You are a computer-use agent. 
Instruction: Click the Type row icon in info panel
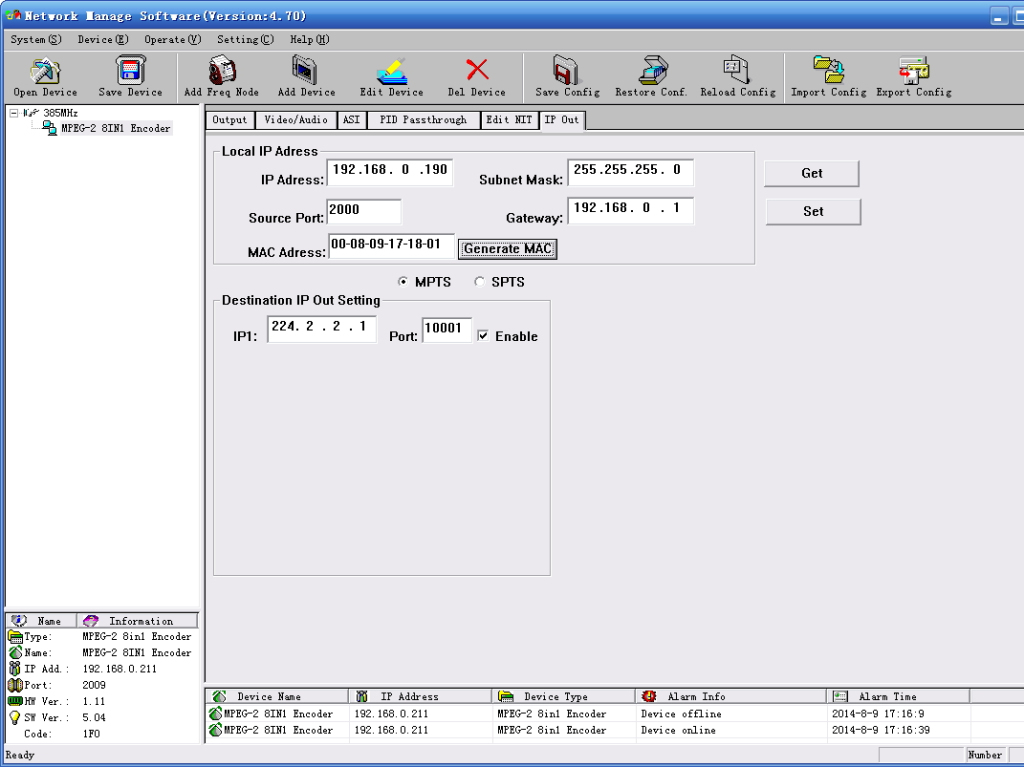[x=15, y=636]
